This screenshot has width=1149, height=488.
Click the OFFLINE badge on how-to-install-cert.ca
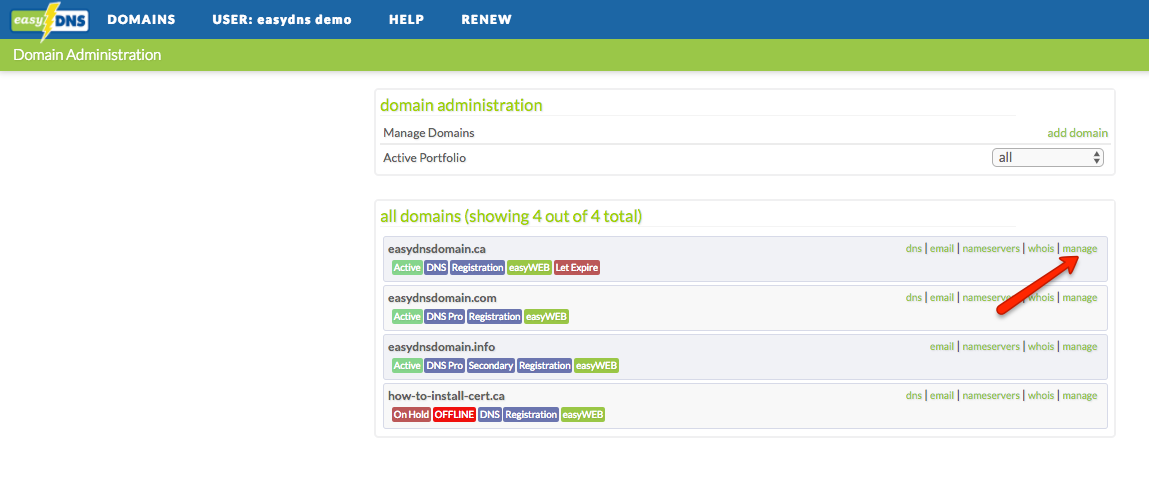454,415
